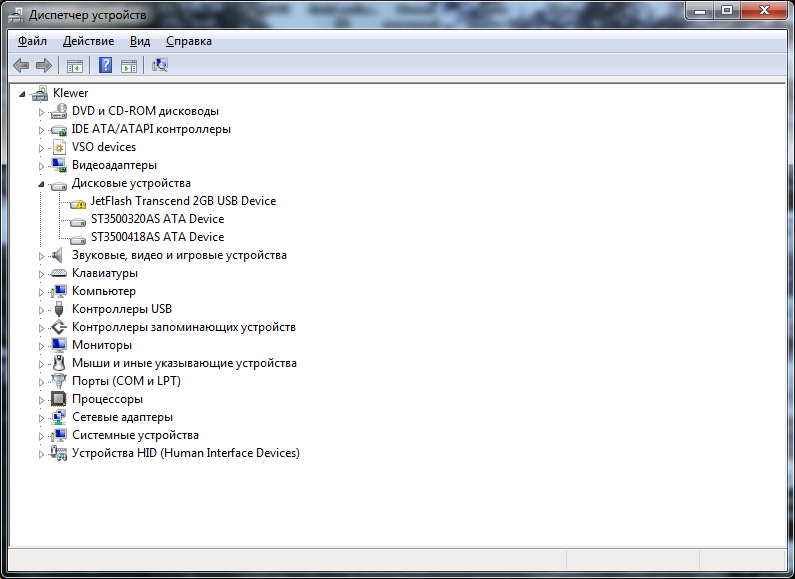Select the Компьютер label
795x579 pixels.
(x=104, y=291)
